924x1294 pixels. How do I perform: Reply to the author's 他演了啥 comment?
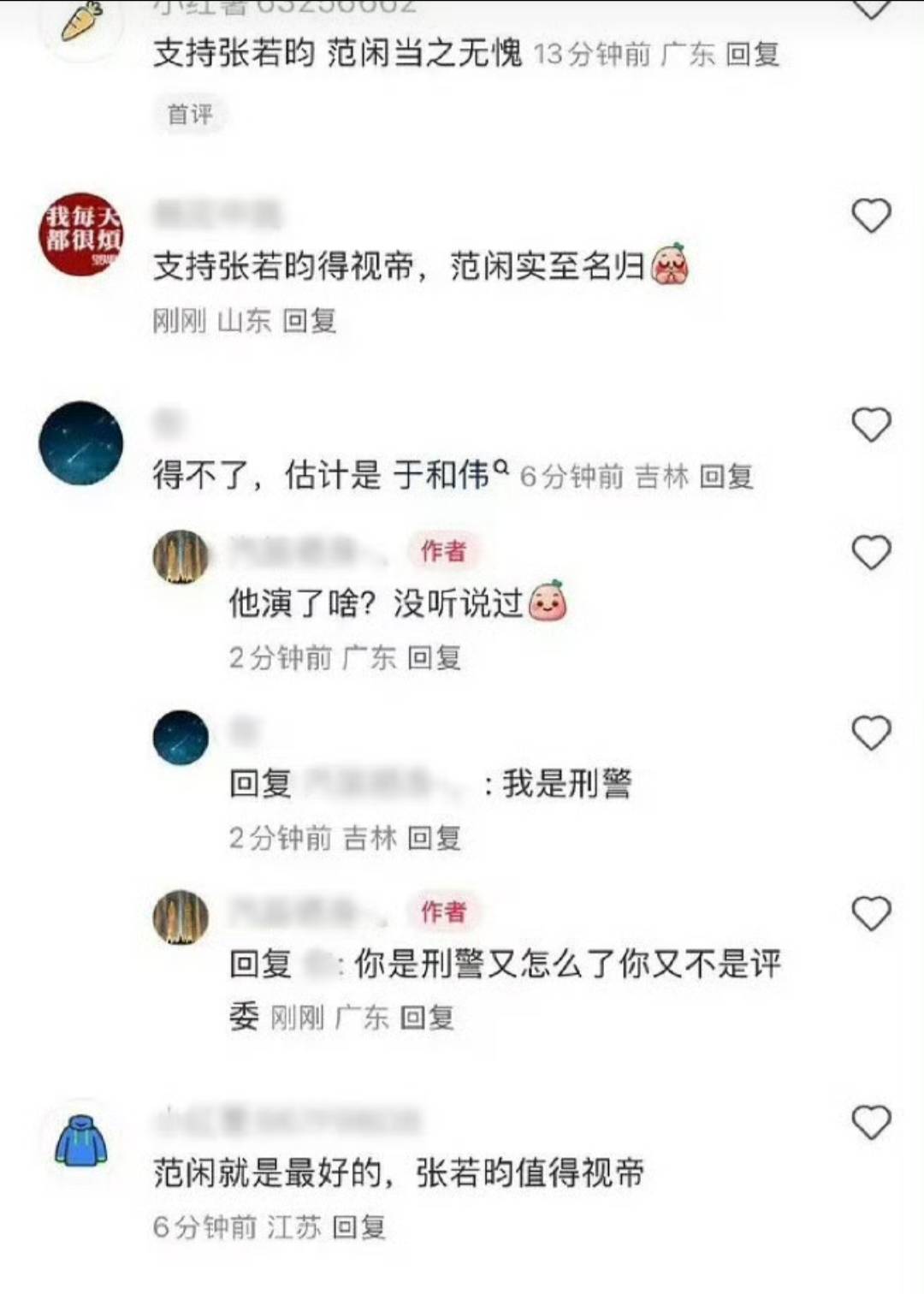coord(435,657)
